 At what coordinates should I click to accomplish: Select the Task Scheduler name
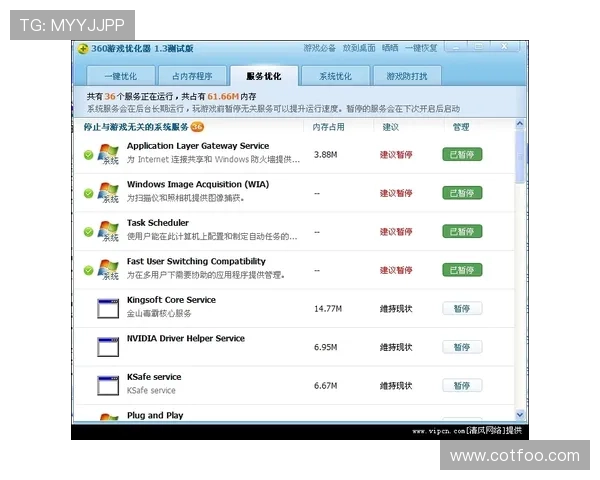pos(158,223)
